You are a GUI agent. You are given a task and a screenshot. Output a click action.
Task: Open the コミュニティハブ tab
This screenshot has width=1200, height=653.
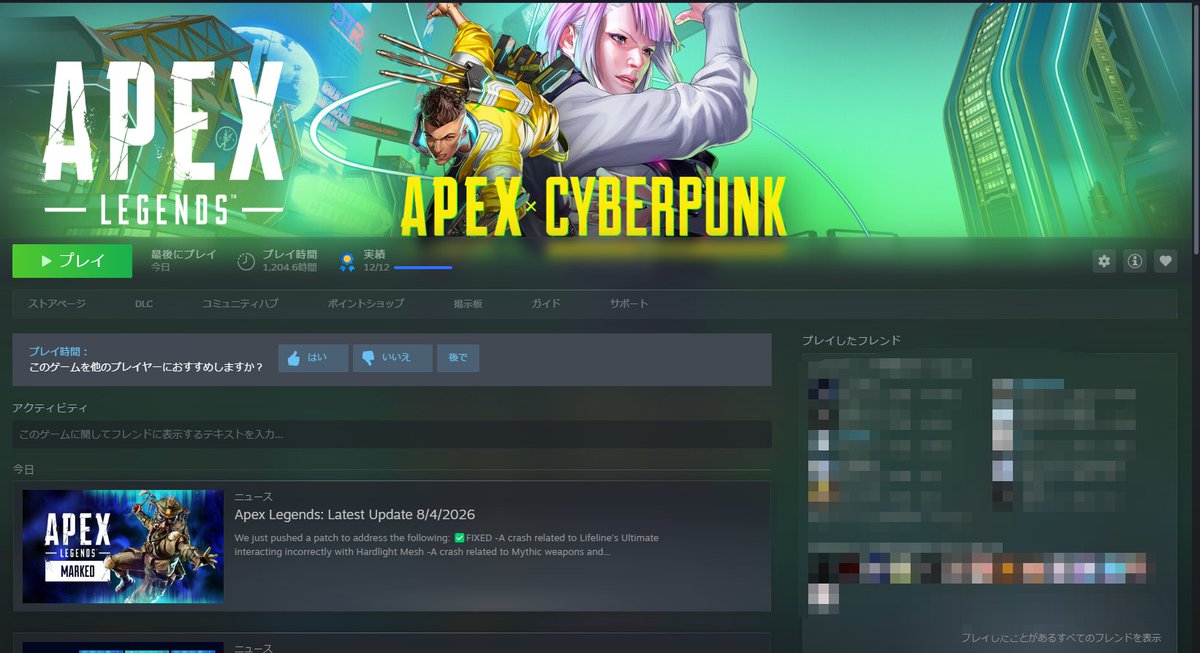(240, 303)
